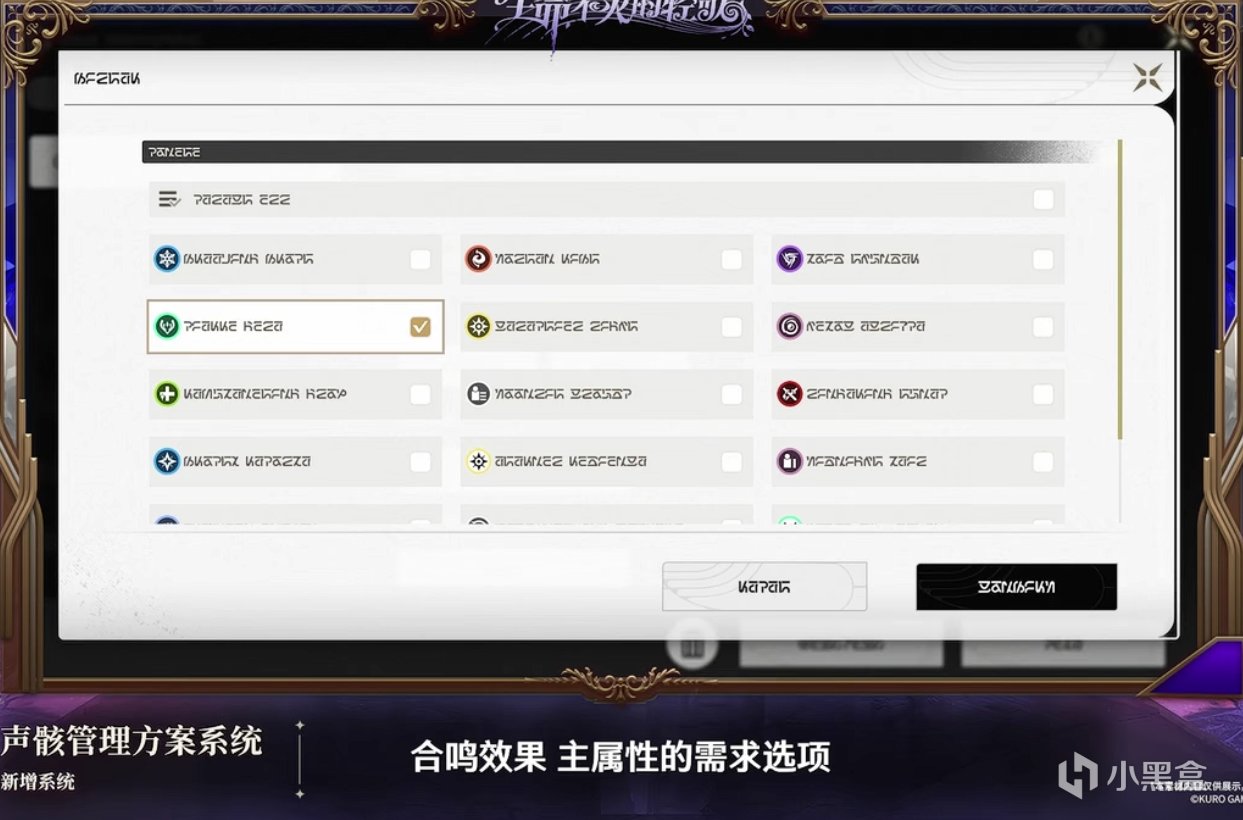Click the blurred trash icon behind the dialog
The image size is (1243, 820).
693,647
